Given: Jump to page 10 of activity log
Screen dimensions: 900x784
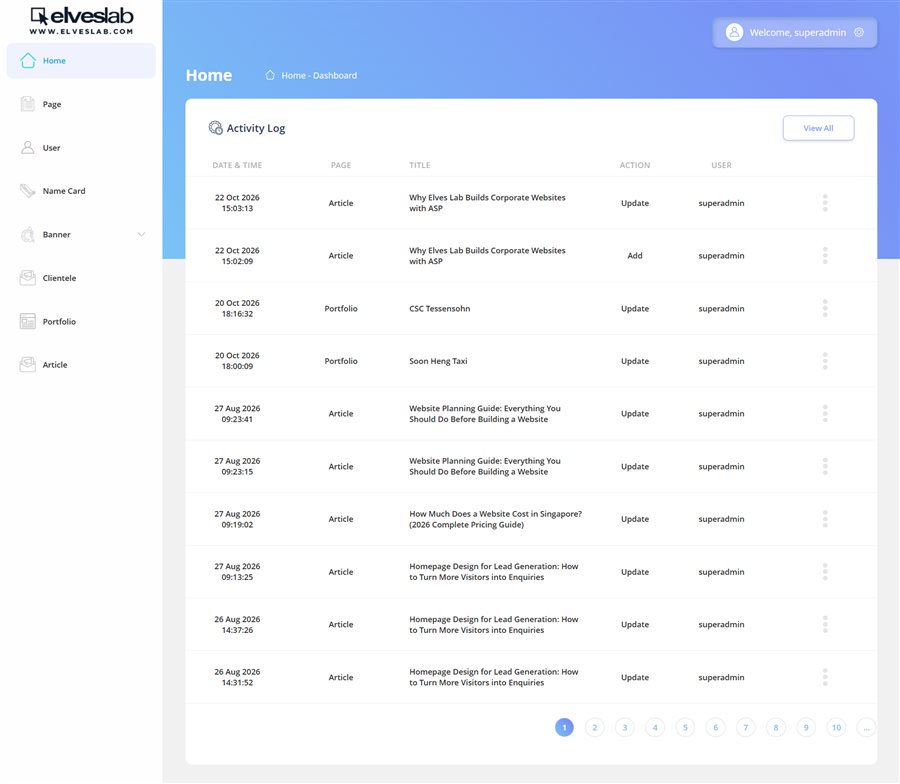Looking at the screenshot, I should click(836, 728).
